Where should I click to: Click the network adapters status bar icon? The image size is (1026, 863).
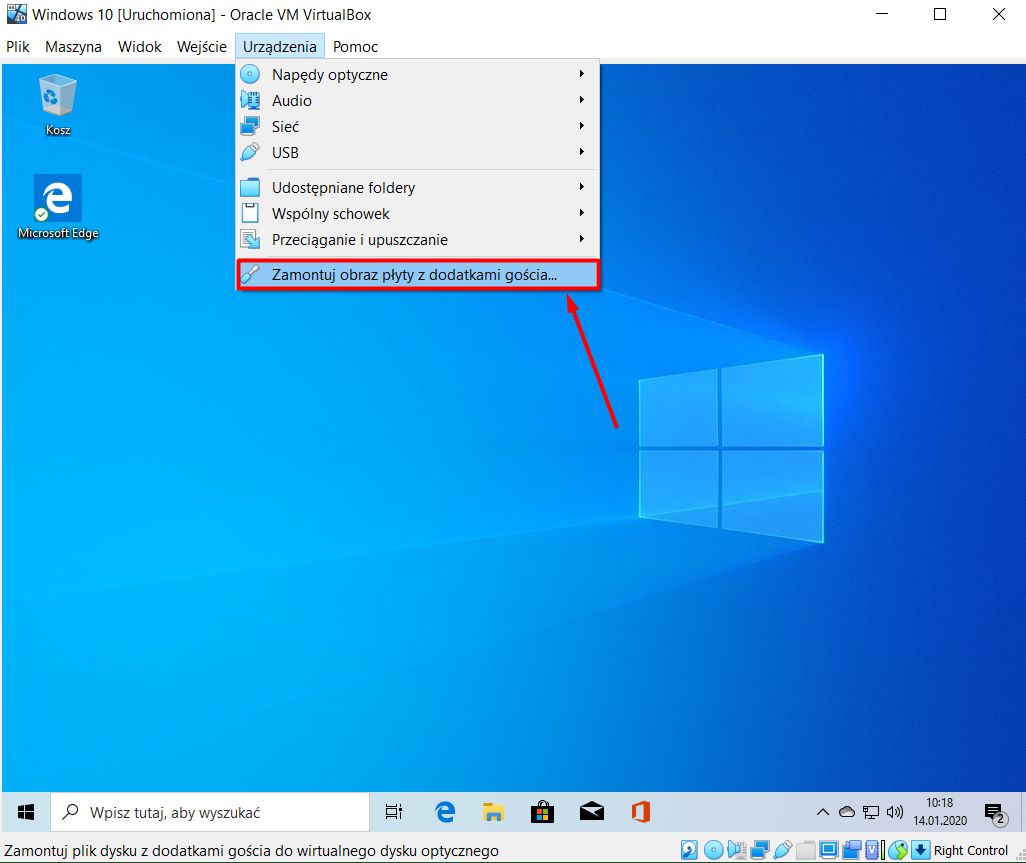point(760,850)
